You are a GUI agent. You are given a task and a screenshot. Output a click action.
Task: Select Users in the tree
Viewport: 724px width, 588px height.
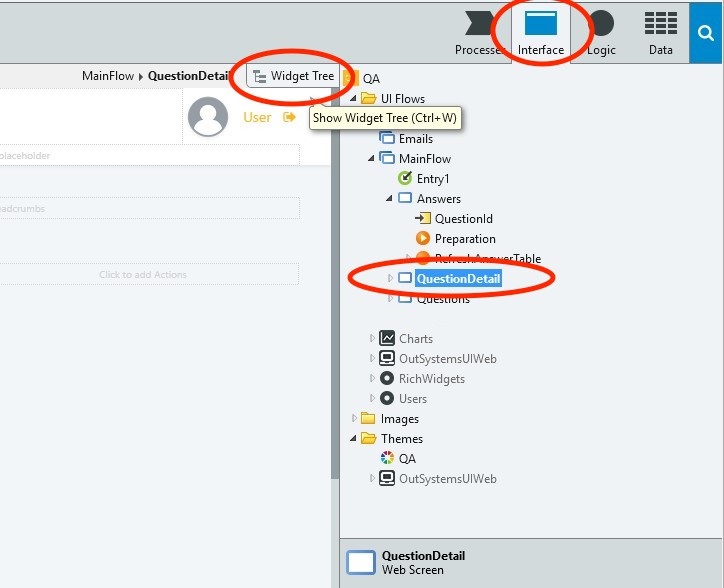(x=412, y=399)
